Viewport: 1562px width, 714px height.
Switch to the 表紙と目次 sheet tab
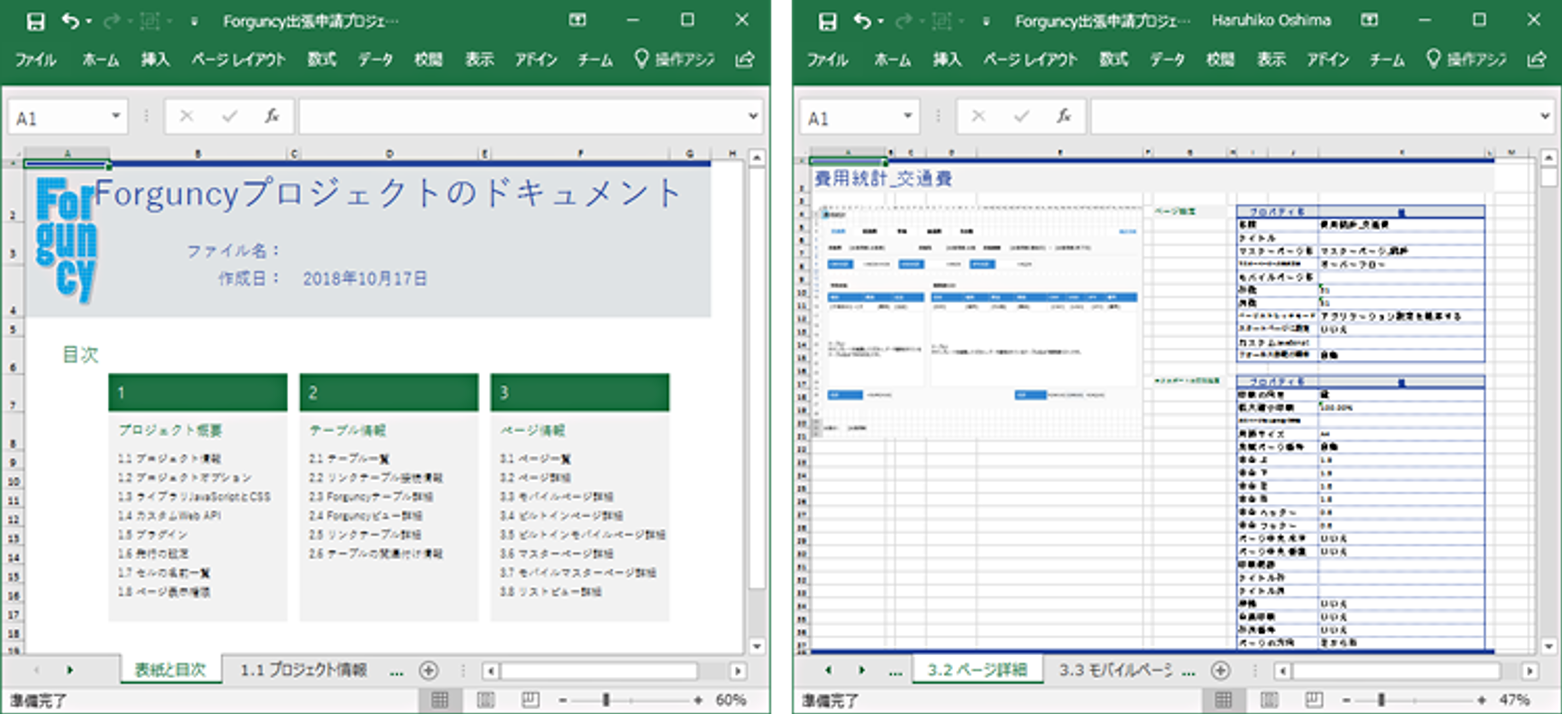click(x=169, y=668)
